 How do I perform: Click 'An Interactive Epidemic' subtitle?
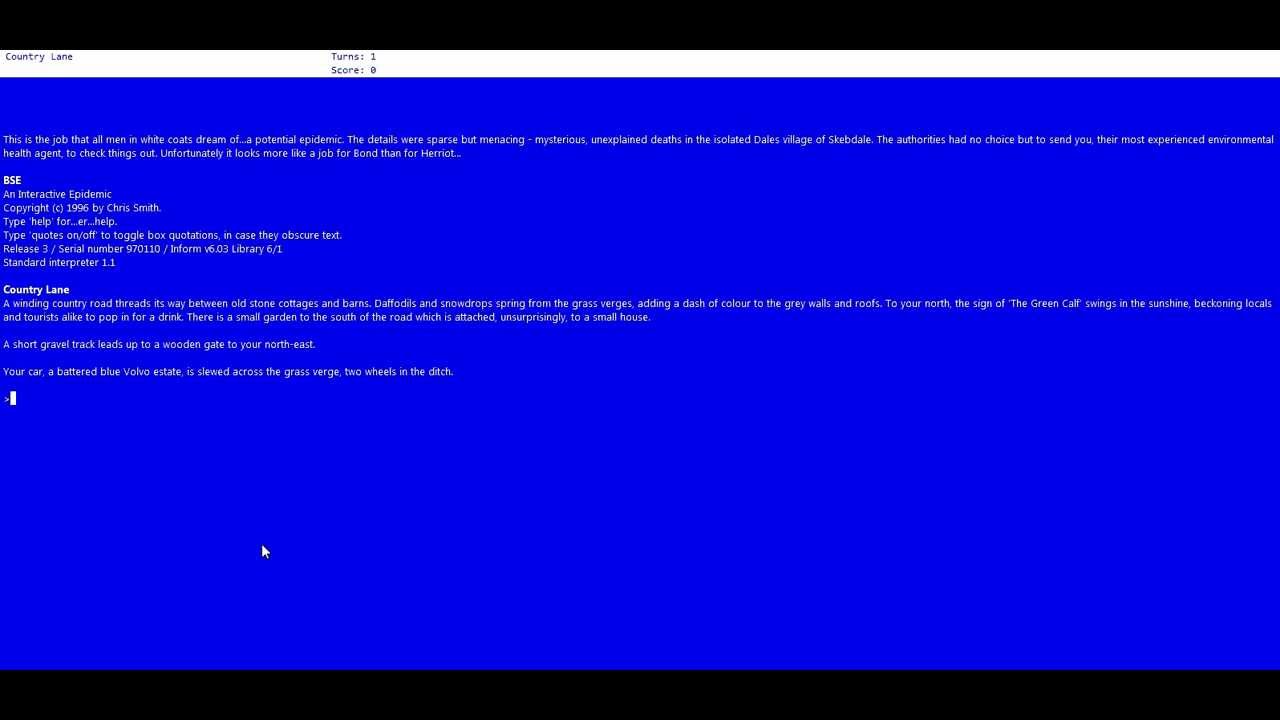[x=57, y=194]
